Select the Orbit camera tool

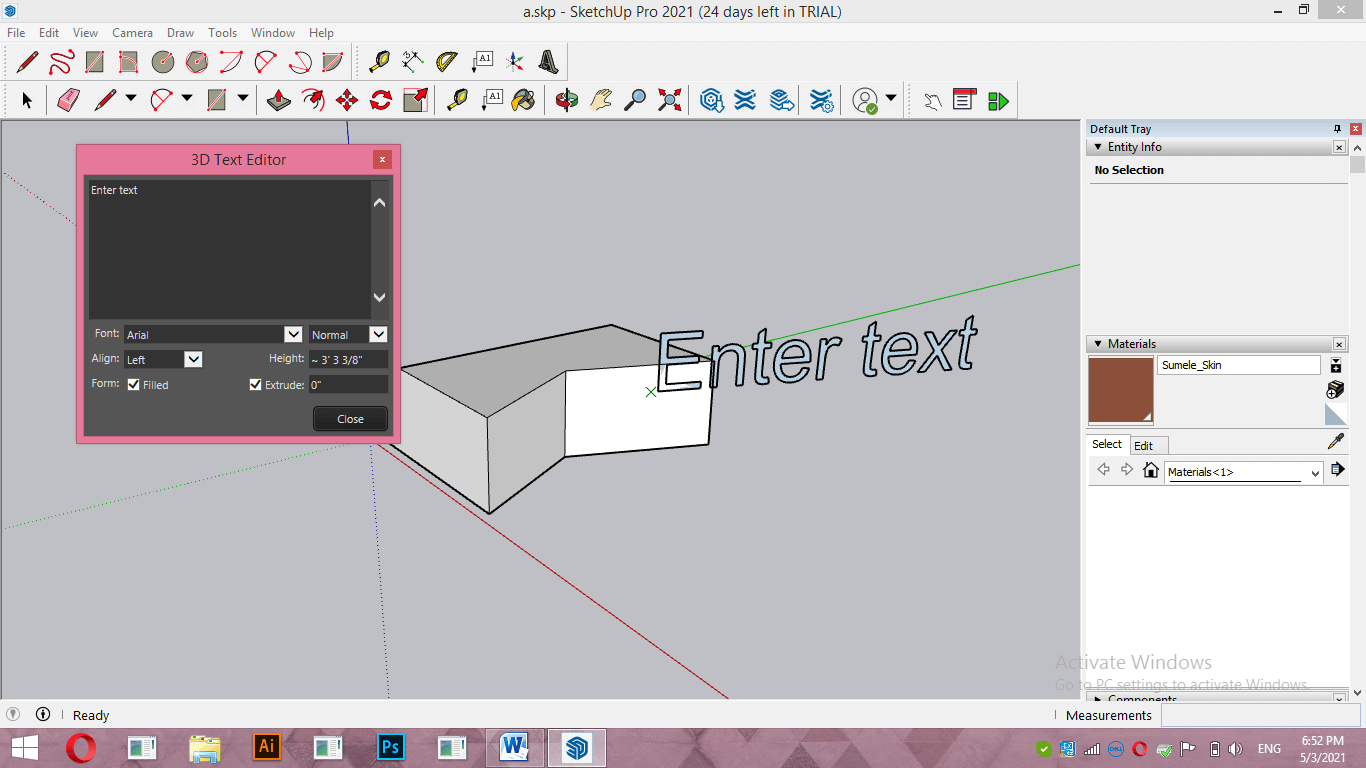pos(567,100)
